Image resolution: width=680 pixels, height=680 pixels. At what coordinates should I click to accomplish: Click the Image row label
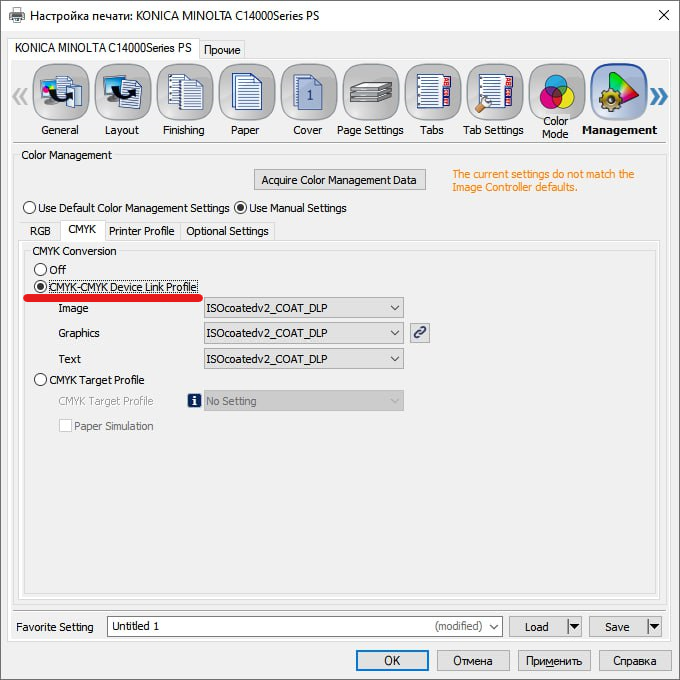[73, 308]
